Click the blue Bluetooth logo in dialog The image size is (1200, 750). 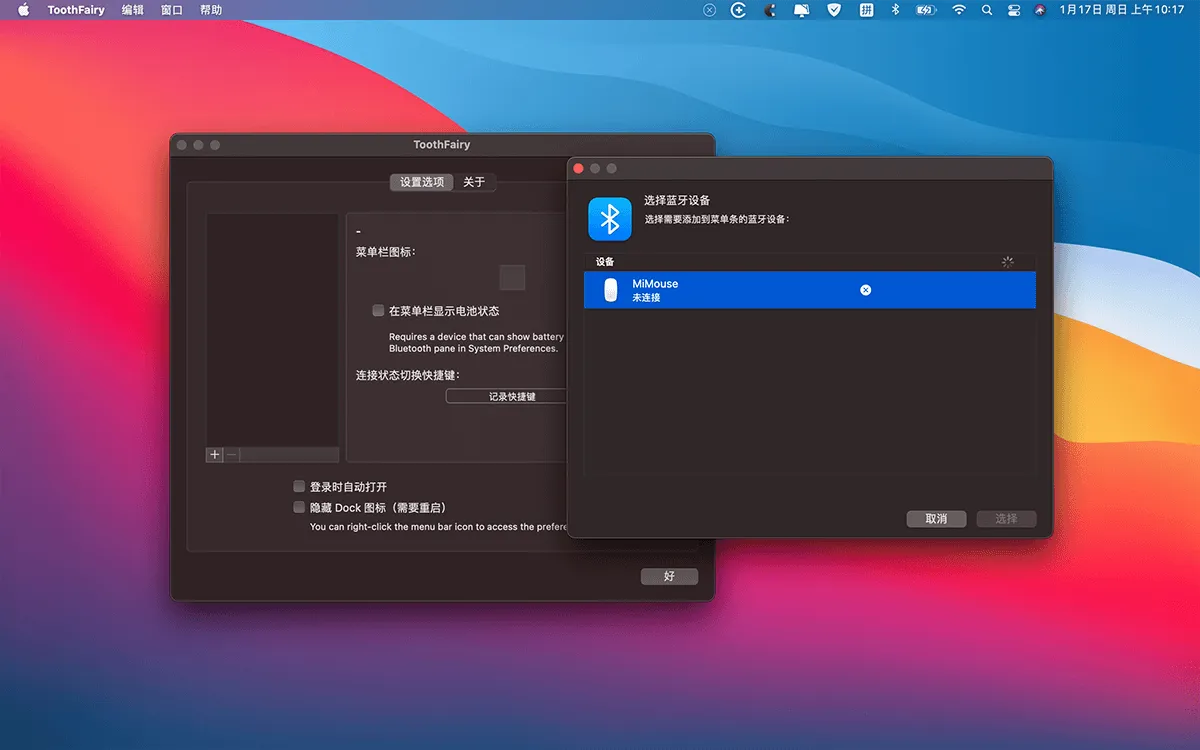click(609, 218)
